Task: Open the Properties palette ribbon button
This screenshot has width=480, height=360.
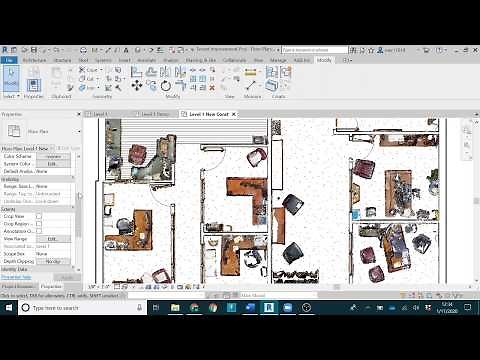Action: [34, 85]
